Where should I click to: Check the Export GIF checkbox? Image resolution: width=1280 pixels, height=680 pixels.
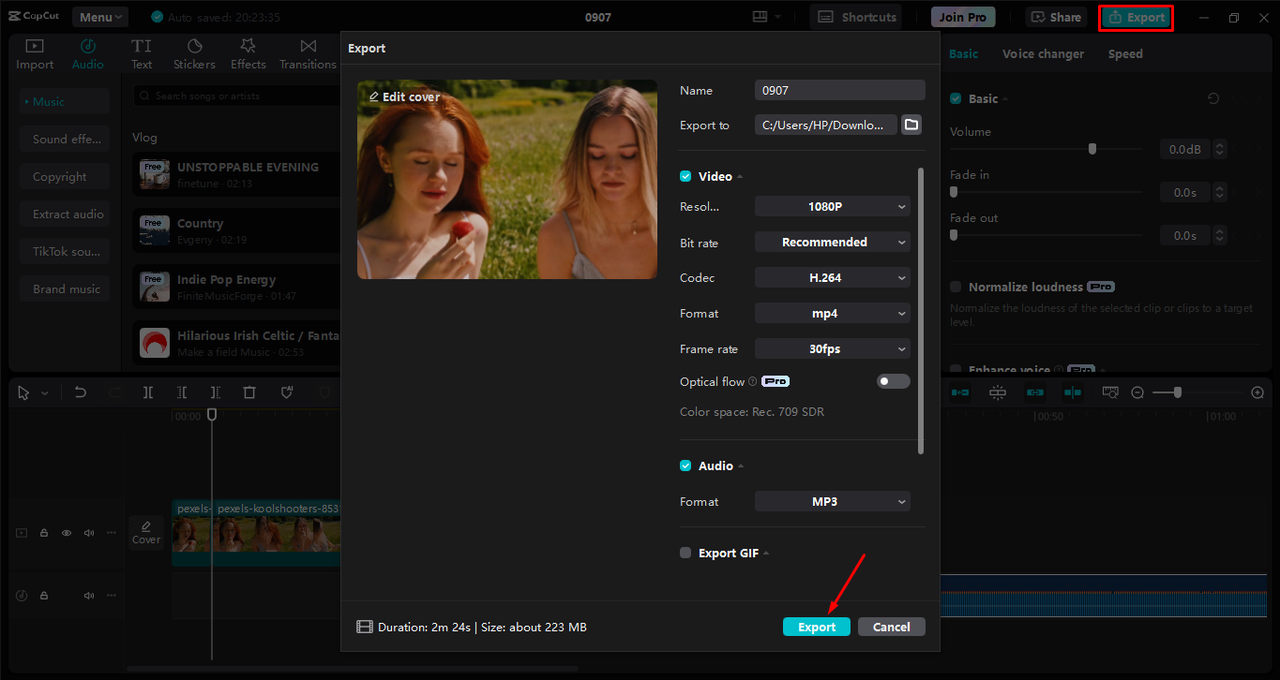tap(686, 553)
